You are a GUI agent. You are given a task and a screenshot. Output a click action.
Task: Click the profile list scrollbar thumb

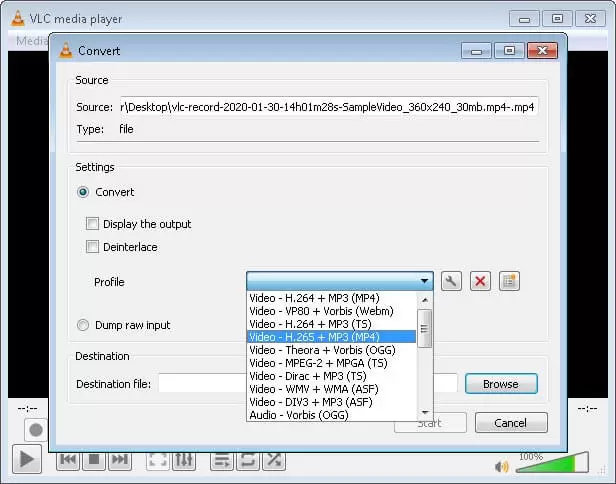424,328
